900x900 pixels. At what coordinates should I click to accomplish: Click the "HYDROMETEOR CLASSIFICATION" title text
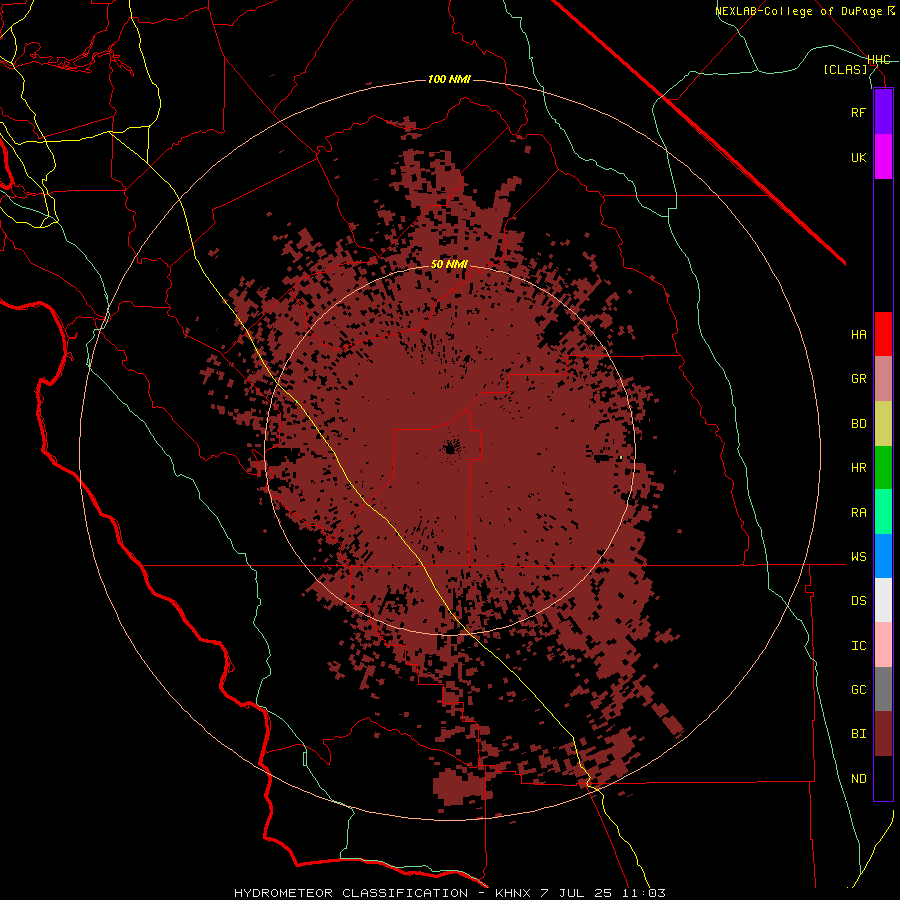351,893
